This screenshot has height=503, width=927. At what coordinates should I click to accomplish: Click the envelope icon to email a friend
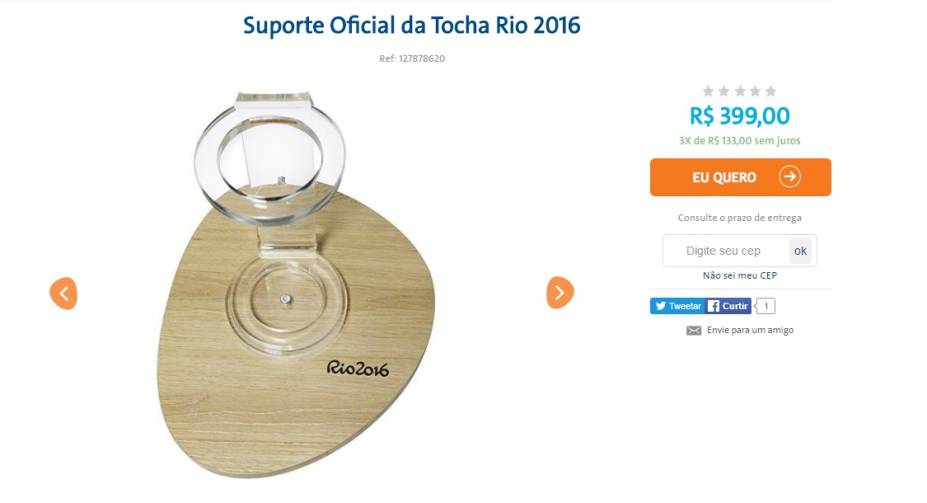coord(693,330)
